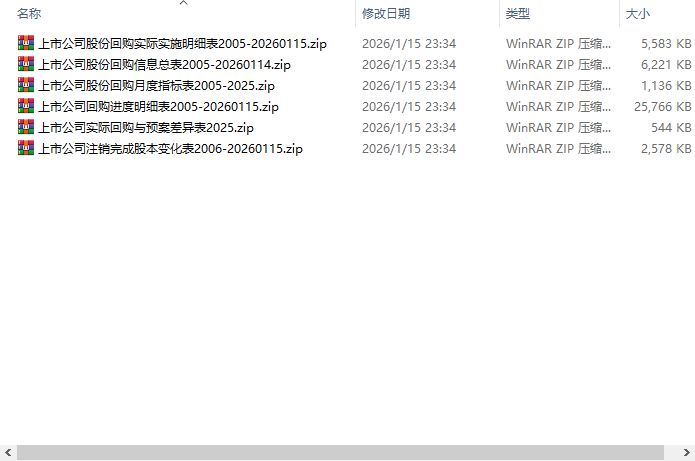
Task: Click WinRAR icon of 上市公司实际回购与预案差异表2025 zip
Action: [x=26, y=127]
